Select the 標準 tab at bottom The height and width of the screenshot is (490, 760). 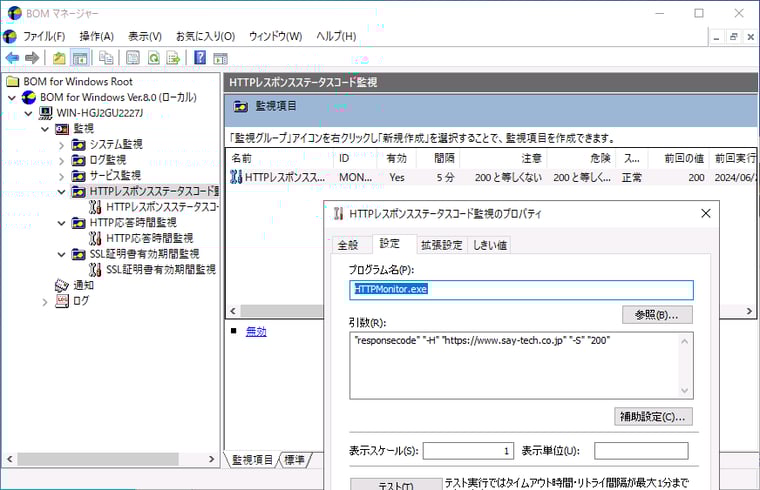pos(295,459)
